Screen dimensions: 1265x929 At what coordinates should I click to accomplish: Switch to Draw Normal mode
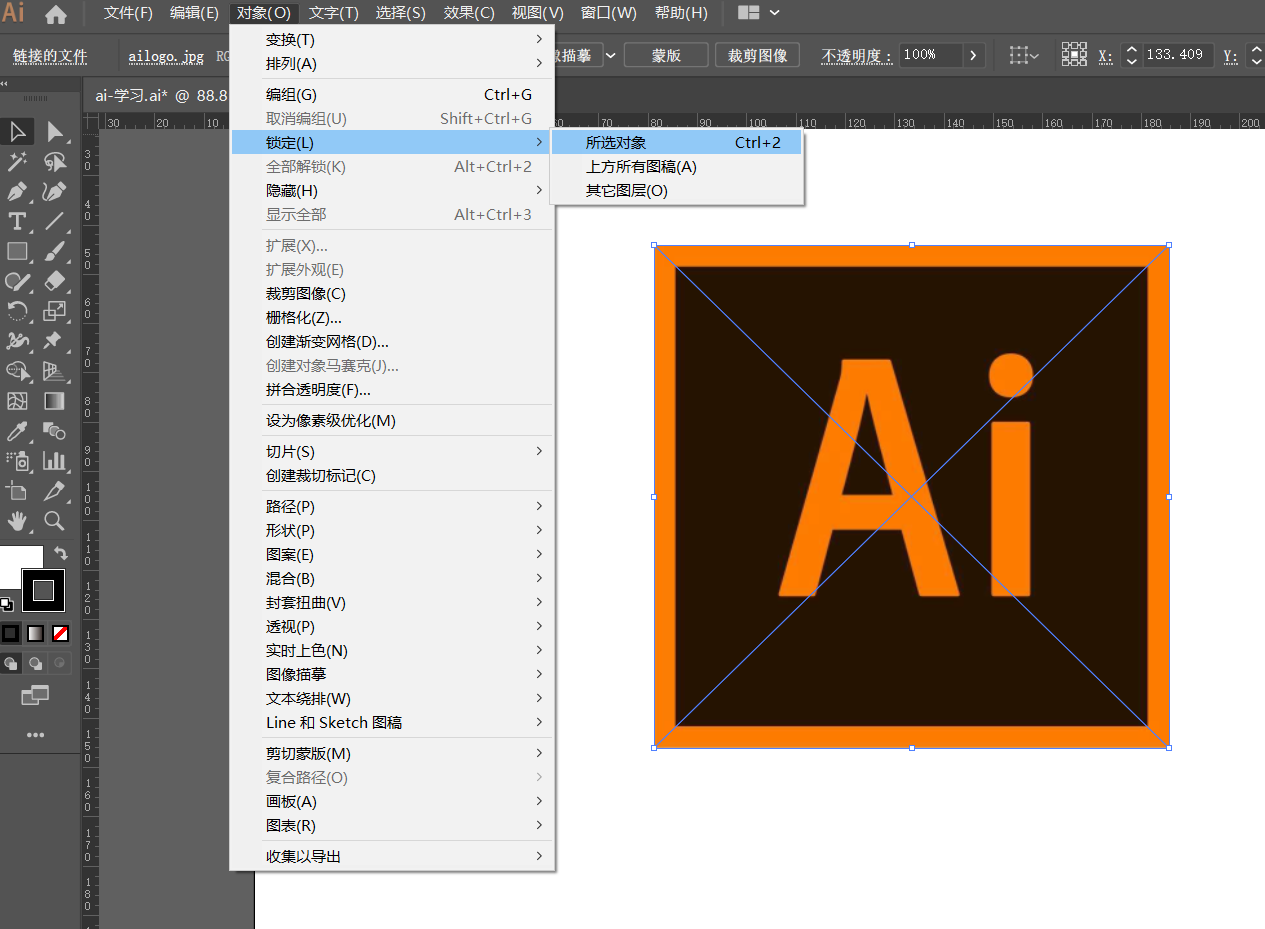(x=10, y=663)
